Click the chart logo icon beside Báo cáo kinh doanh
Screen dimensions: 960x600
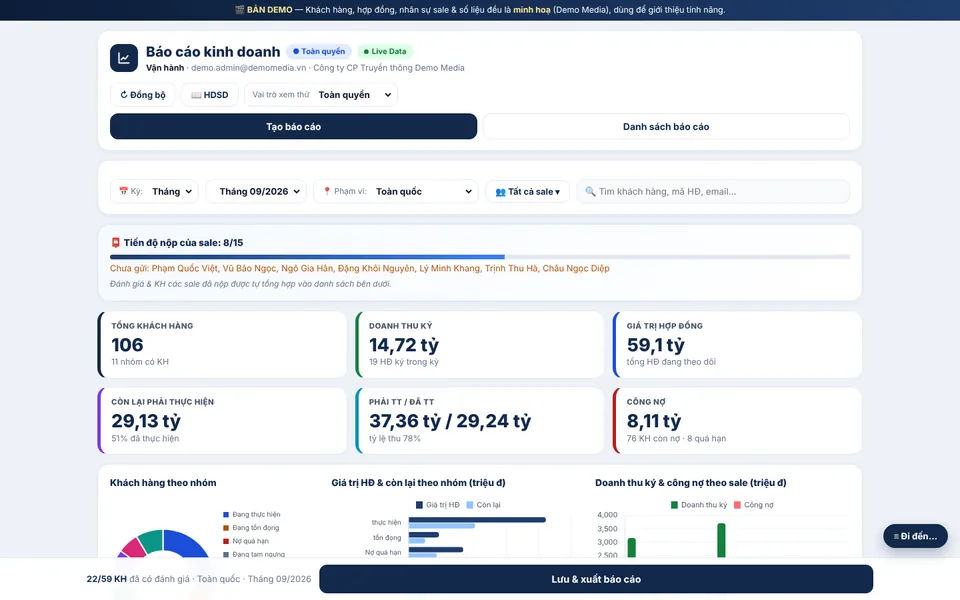124,58
